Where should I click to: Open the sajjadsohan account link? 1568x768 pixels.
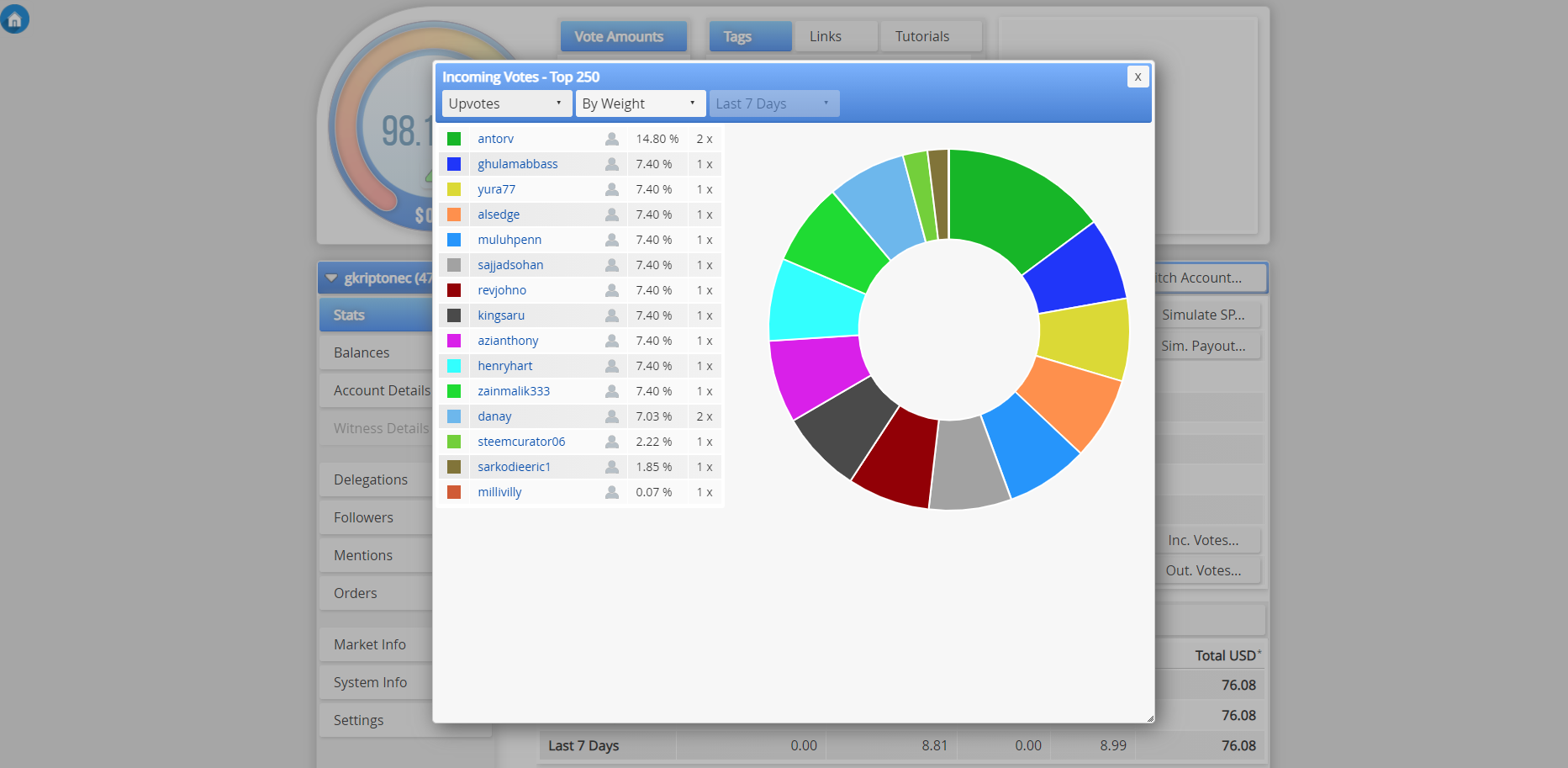tap(510, 265)
